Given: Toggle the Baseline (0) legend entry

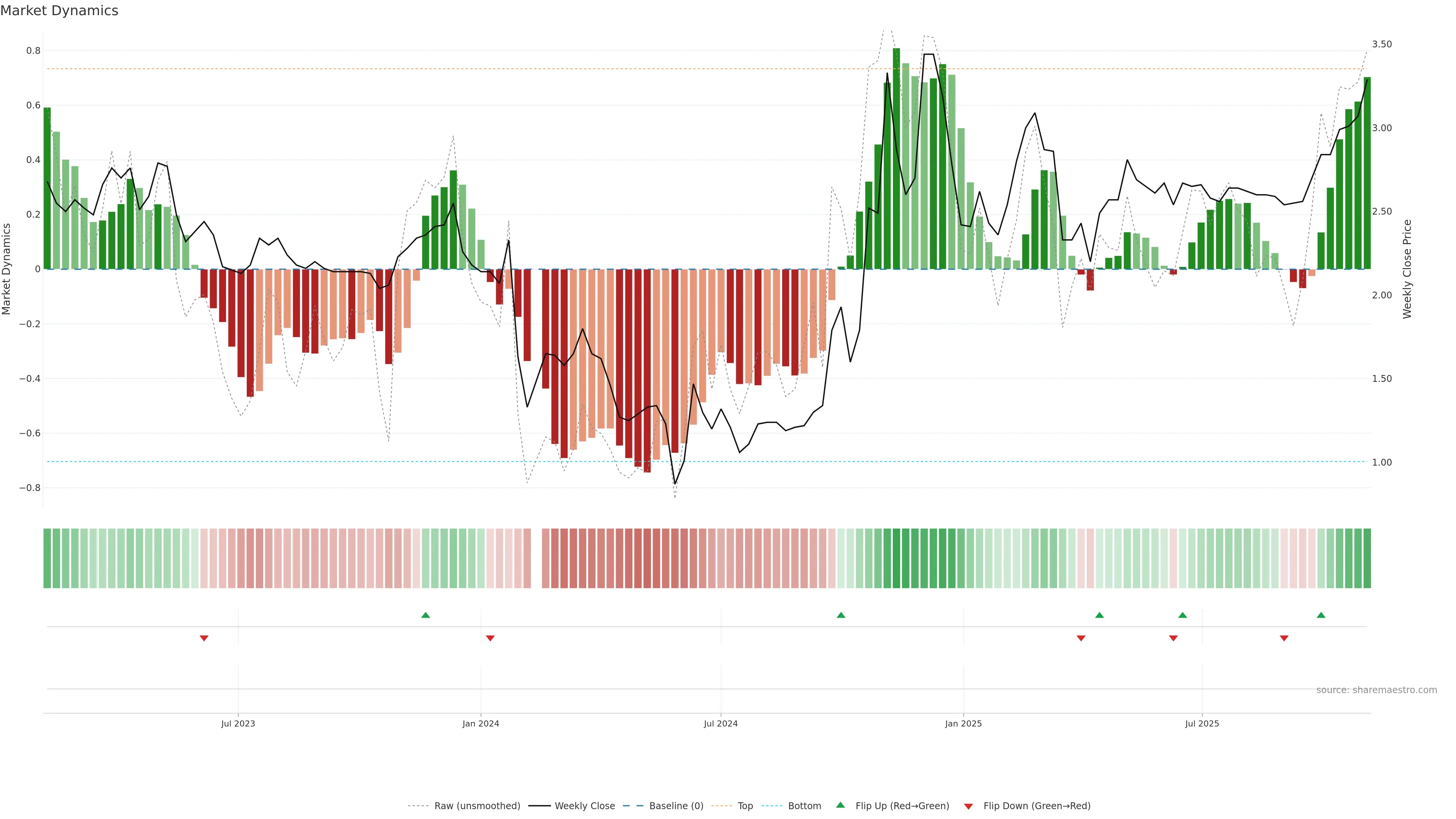Looking at the screenshot, I should [676, 805].
